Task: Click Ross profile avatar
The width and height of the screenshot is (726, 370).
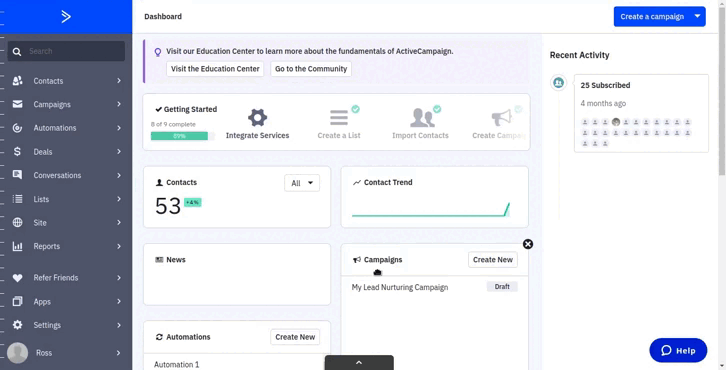Action: click(18, 353)
